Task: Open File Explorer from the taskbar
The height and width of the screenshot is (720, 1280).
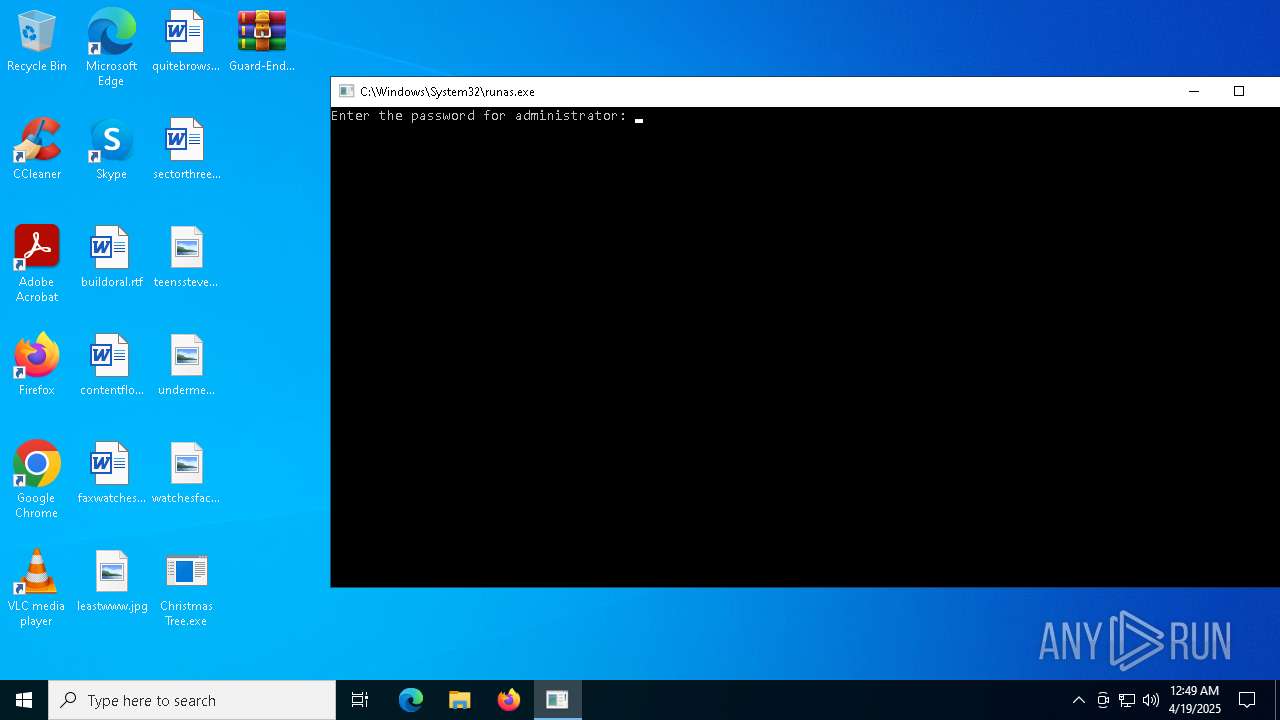Action: (460, 700)
